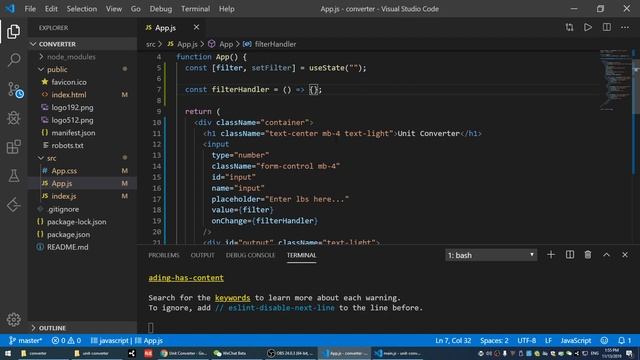Open the Explorer view in activity bar
640x360 pixels.
13,32
